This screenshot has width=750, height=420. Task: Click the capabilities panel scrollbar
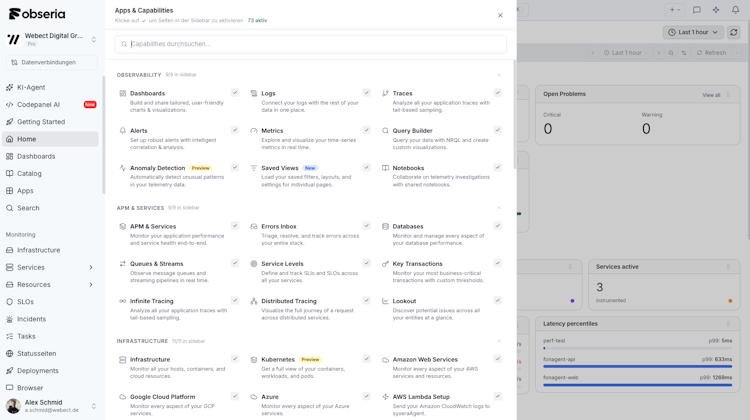[x=515, y=114]
